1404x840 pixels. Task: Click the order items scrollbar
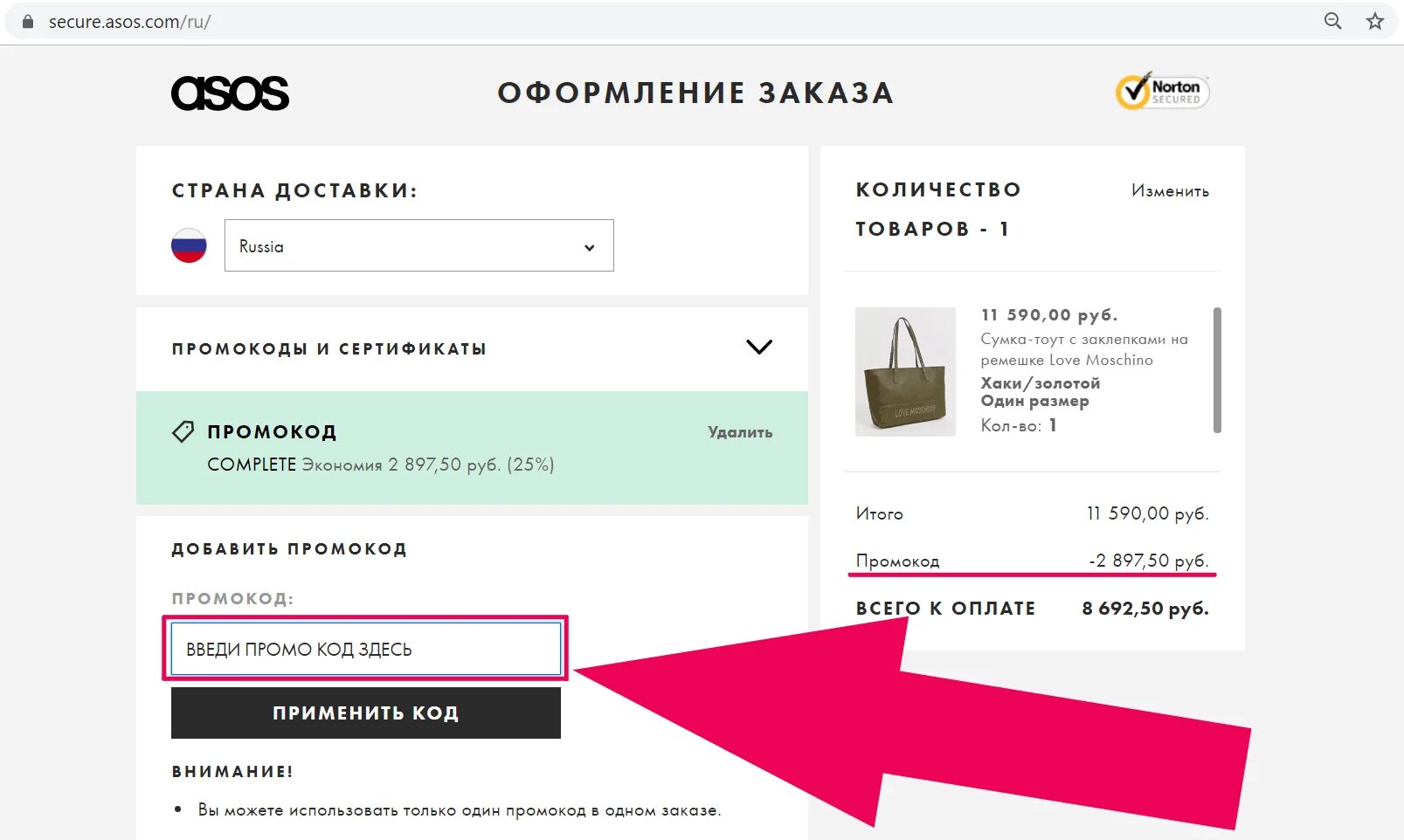point(1217,370)
